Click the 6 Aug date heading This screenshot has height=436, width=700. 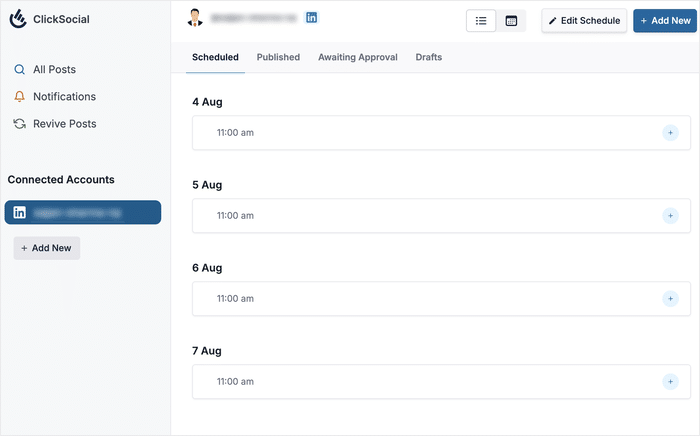tap(207, 268)
